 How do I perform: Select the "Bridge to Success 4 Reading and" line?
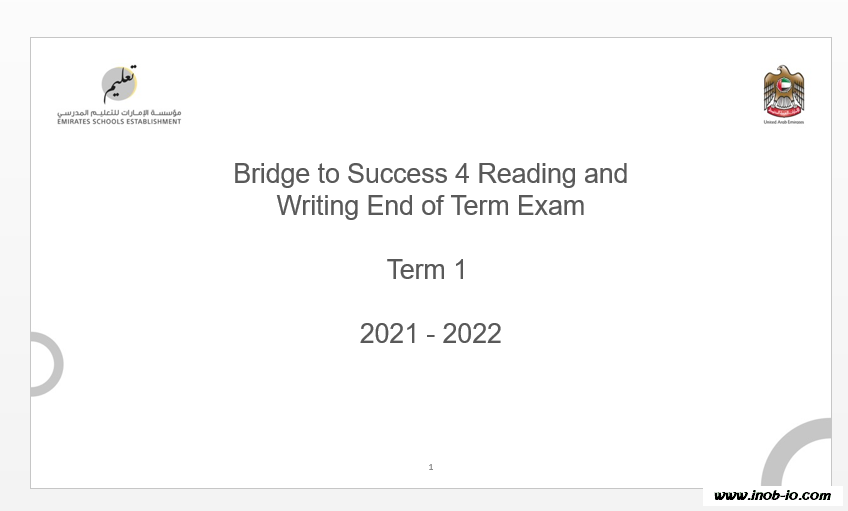point(430,174)
